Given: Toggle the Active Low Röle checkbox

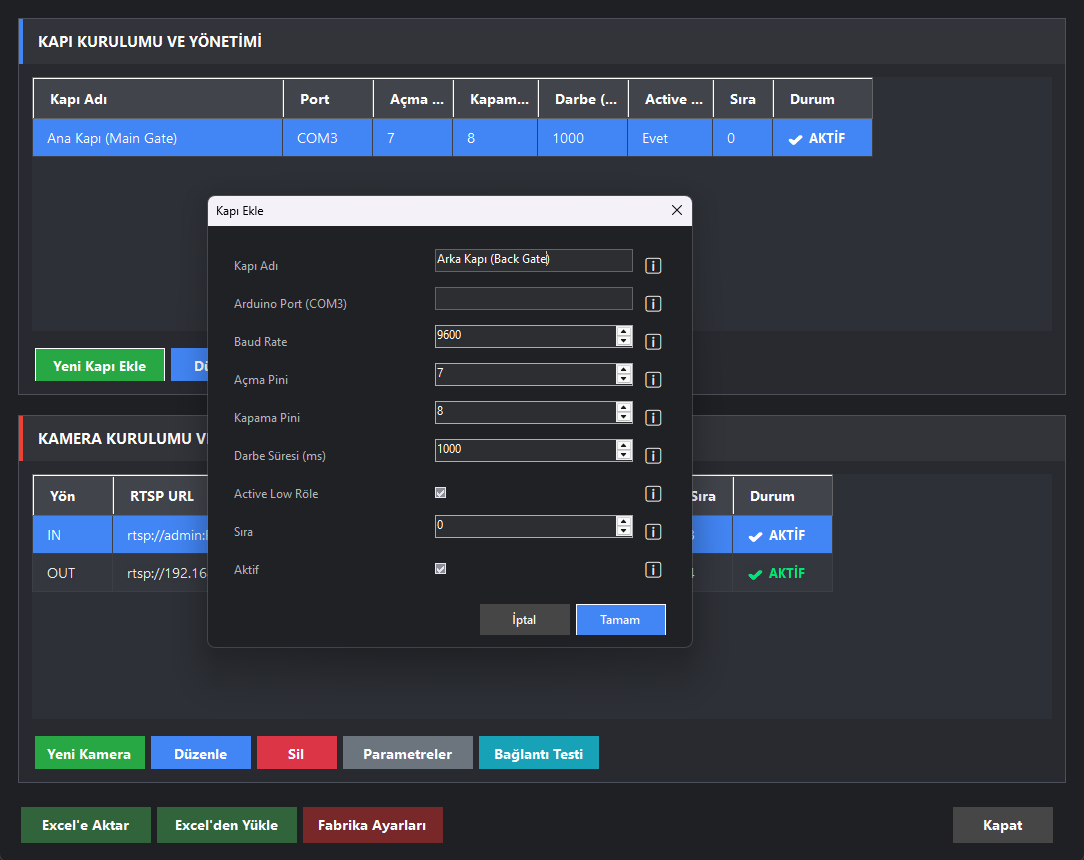Looking at the screenshot, I should (x=440, y=493).
